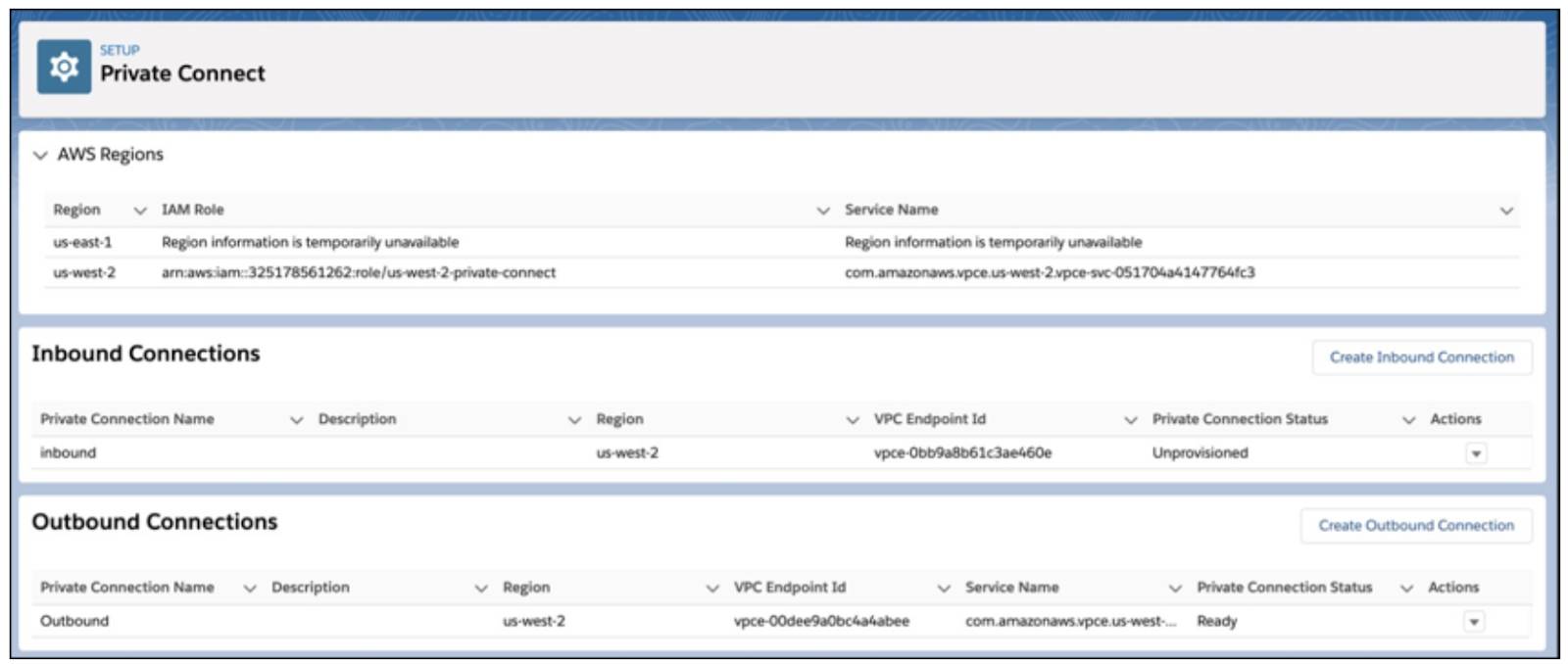Click the IAM Role unavailable message for us-east-1
The height and width of the screenshot is (664, 1568).
point(310,242)
